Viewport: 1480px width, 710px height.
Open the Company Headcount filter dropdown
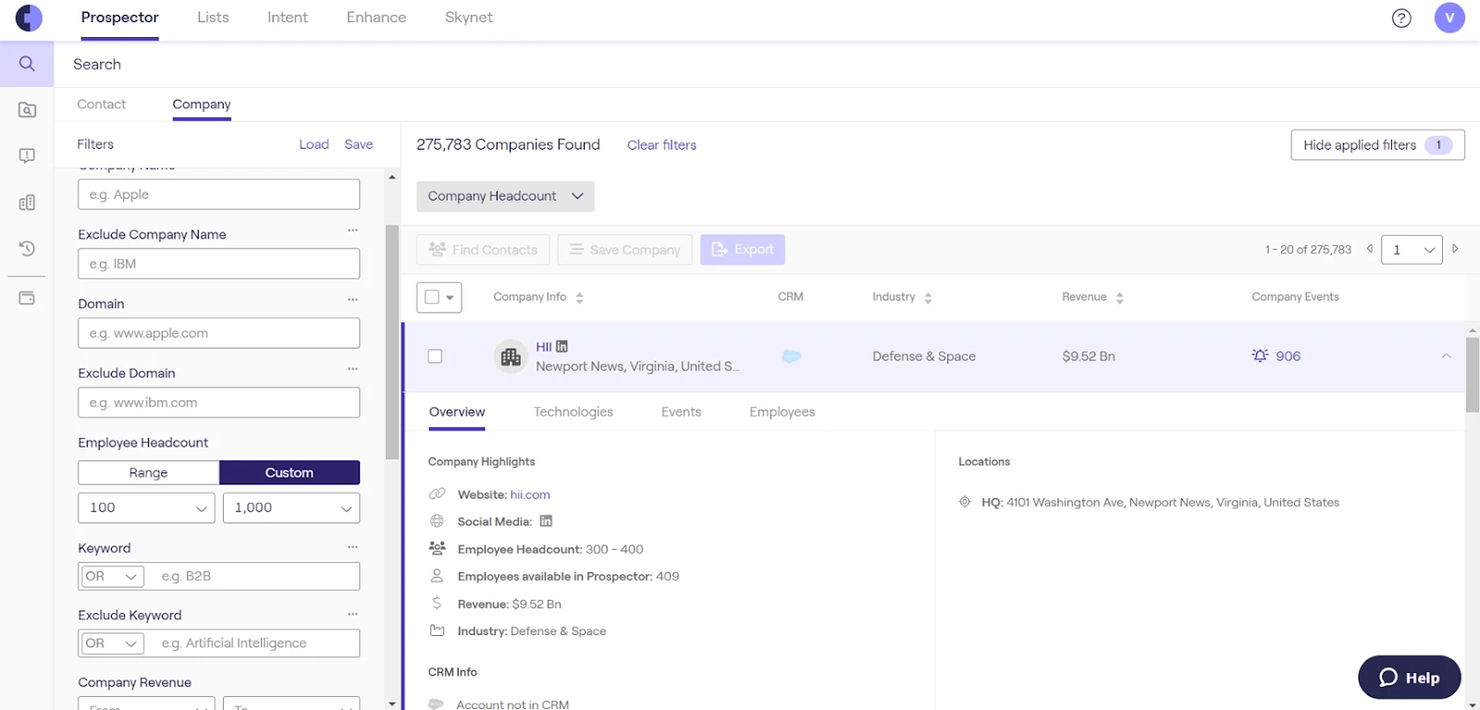[505, 196]
